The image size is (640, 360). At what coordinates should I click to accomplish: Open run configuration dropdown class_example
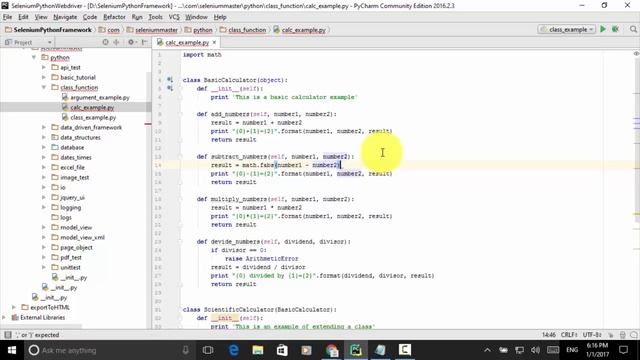tap(567, 29)
